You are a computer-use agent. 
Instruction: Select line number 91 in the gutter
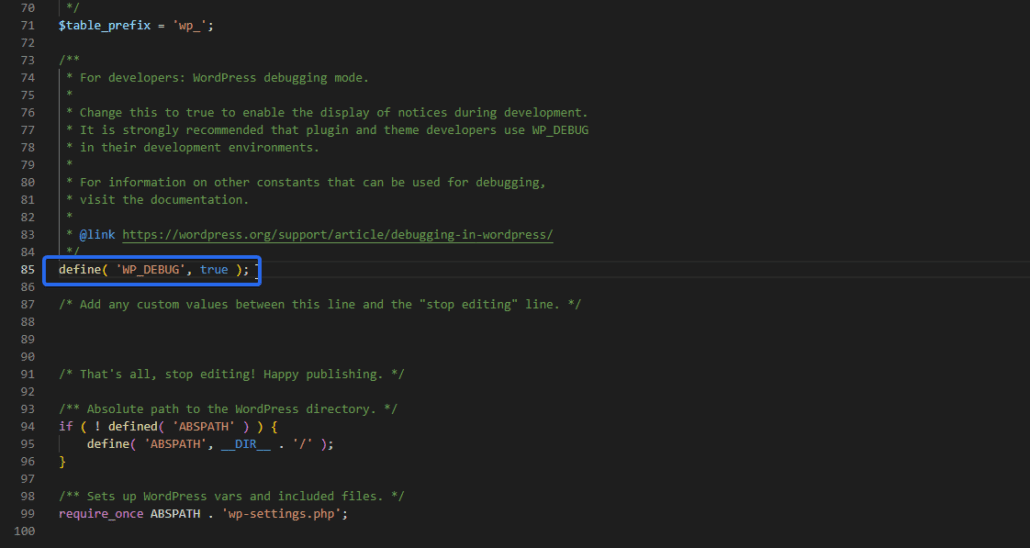(28, 374)
